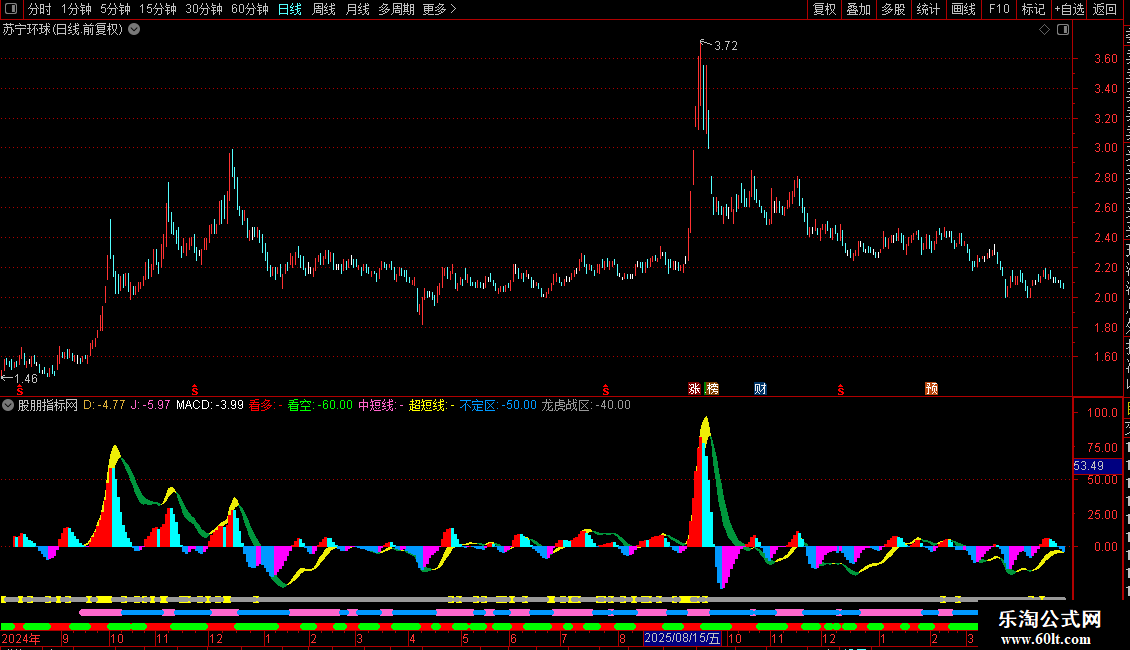The width and height of the screenshot is (1130, 650).
Task: Click the 2024年 label on time axis
Action: [x=21, y=638]
